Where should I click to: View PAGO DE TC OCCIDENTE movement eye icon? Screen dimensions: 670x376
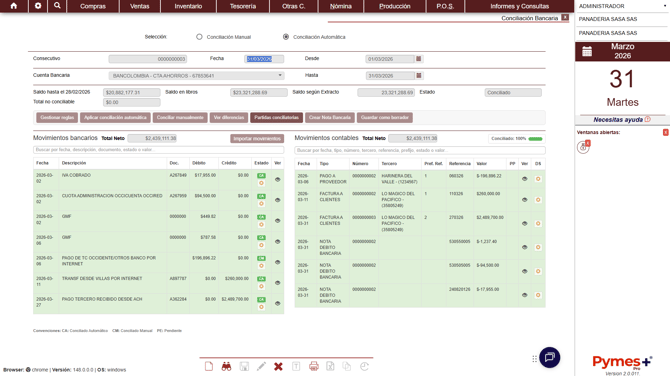tap(278, 262)
